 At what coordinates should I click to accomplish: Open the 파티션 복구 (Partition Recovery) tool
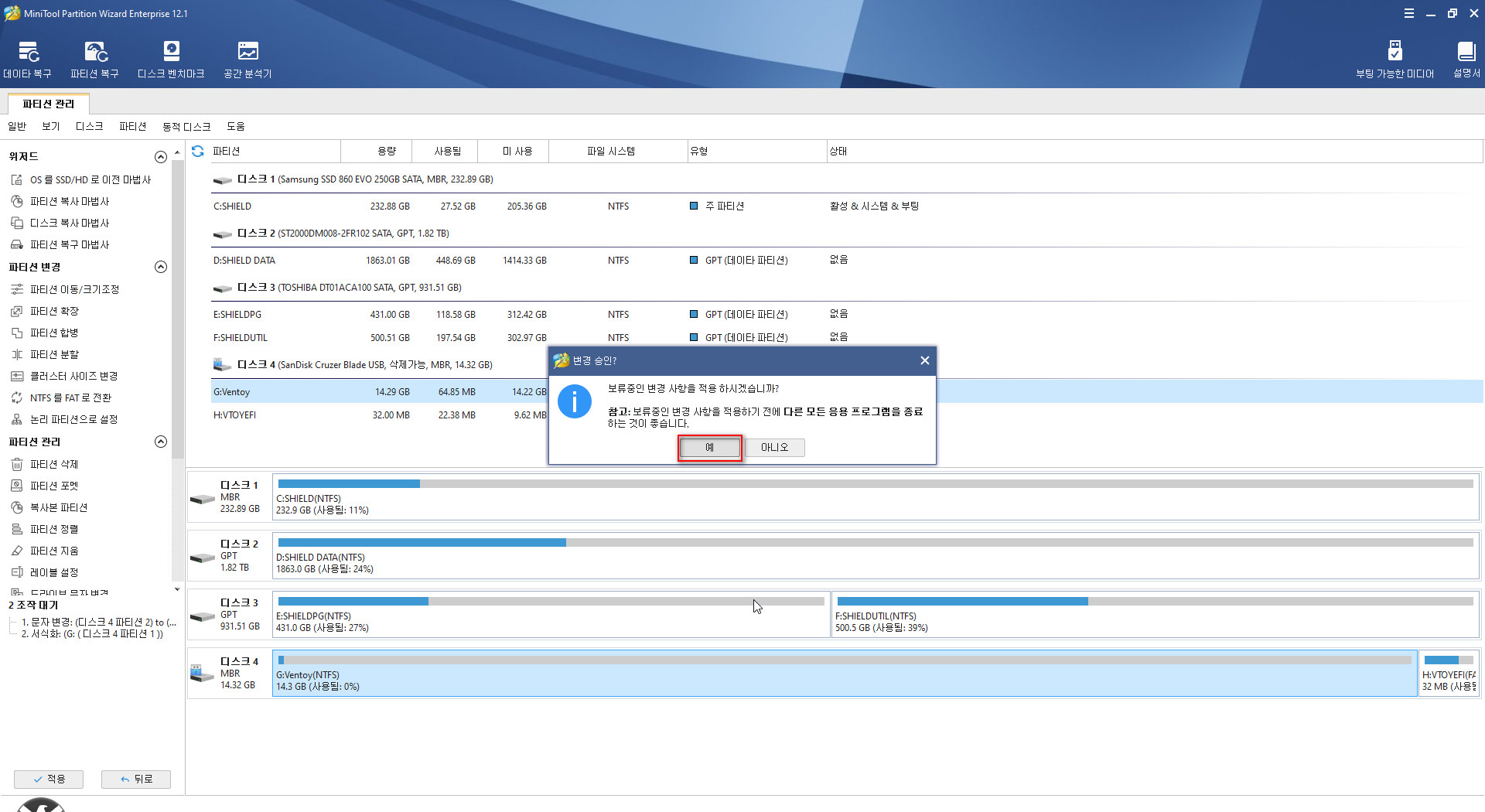[95, 60]
